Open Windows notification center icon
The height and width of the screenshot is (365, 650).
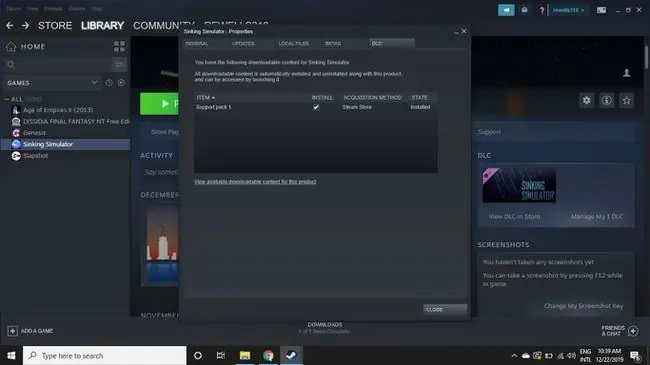point(635,355)
